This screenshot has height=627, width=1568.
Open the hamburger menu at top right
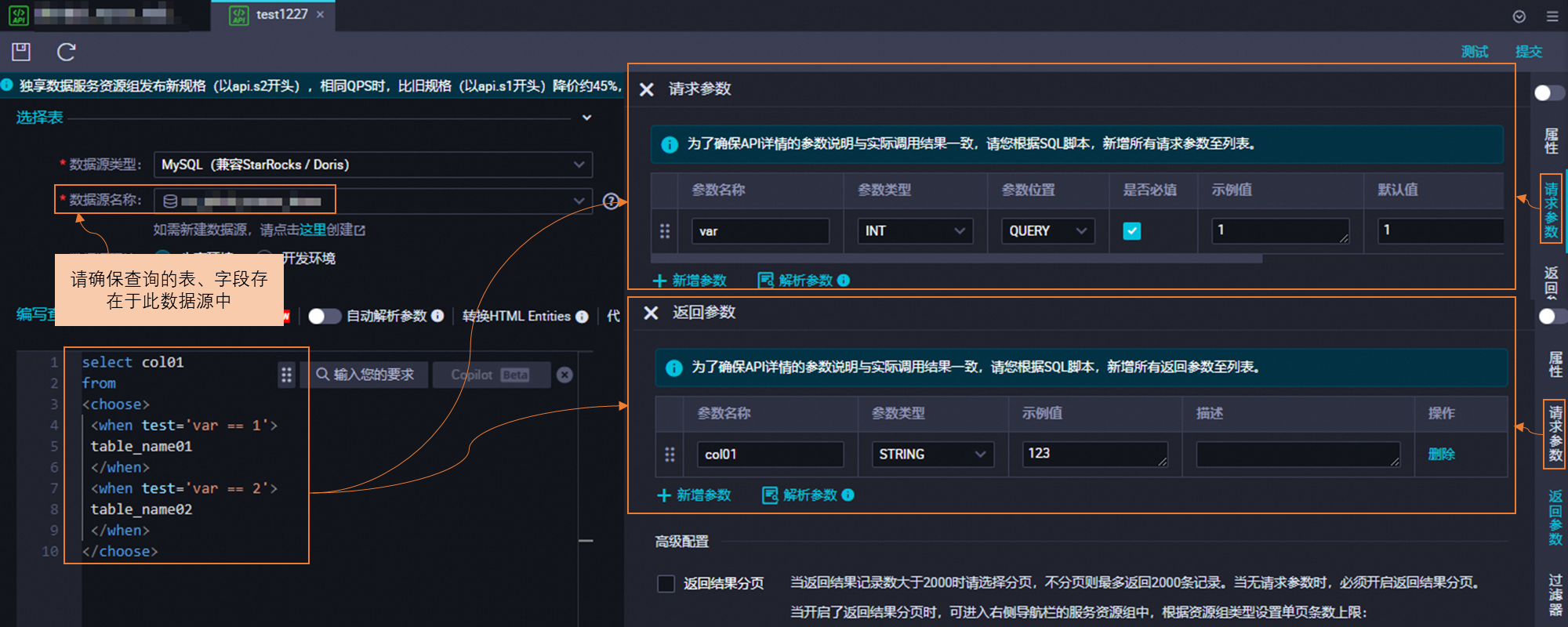(x=1552, y=16)
